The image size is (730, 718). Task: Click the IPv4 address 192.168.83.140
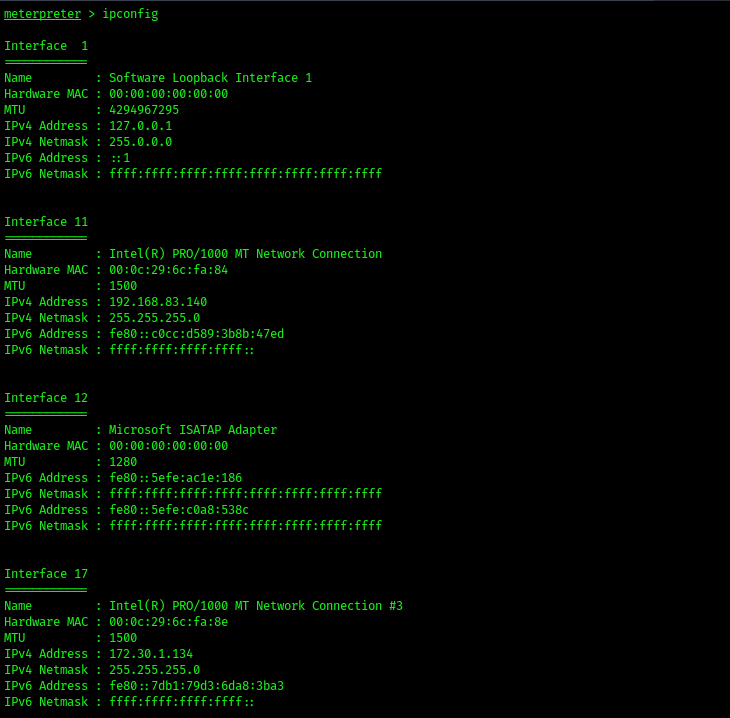pos(158,302)
